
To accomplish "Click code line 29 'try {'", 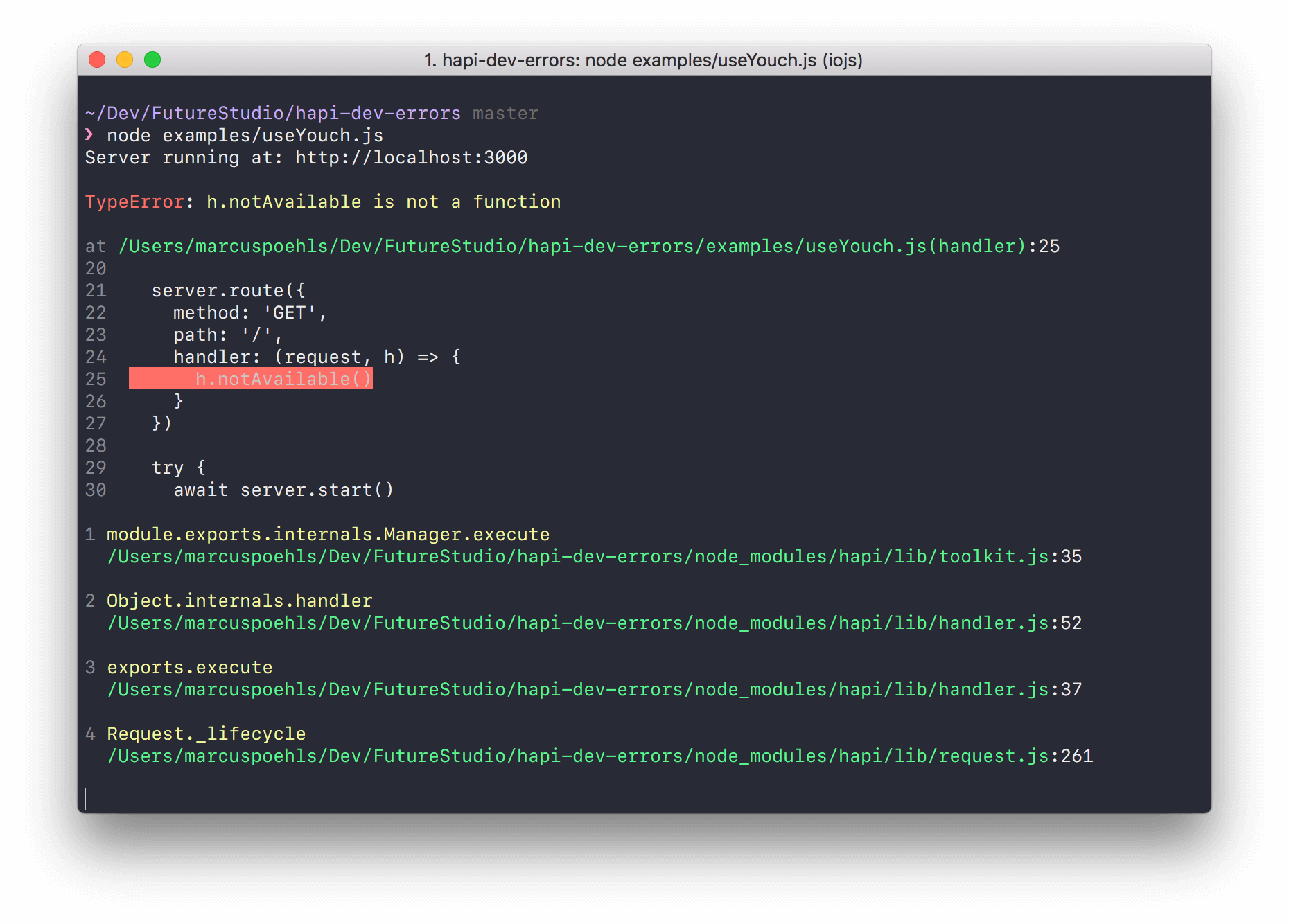I will [179, 468].
